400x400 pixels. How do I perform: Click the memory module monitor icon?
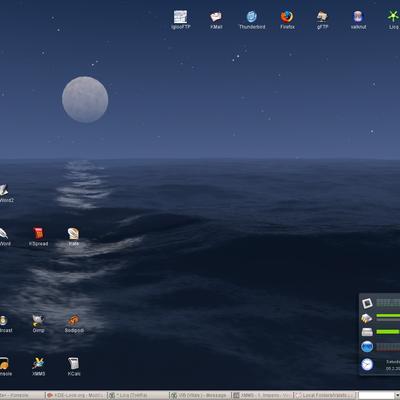point(367,318)
